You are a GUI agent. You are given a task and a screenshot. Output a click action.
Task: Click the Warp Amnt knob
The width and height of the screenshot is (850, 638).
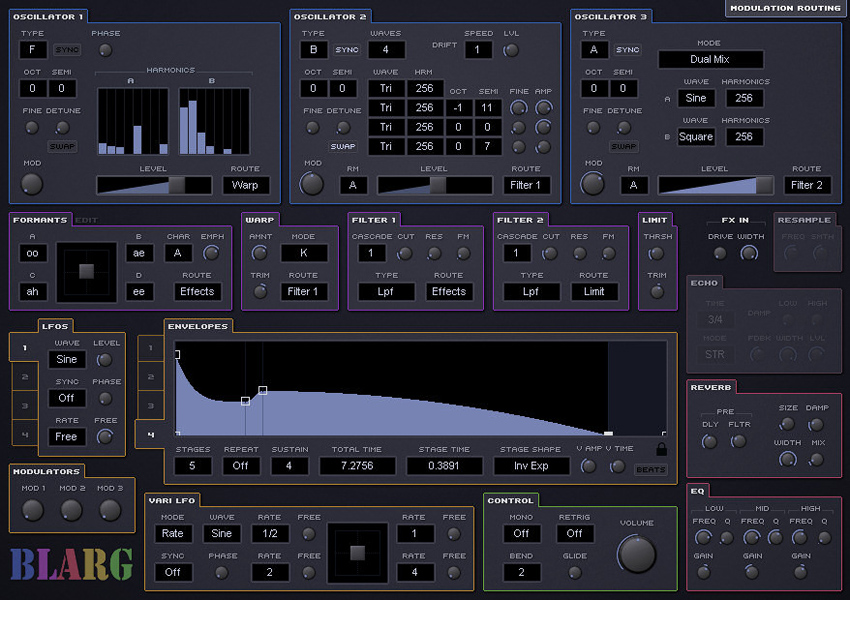pyautogui.click(x=260, y=253)
